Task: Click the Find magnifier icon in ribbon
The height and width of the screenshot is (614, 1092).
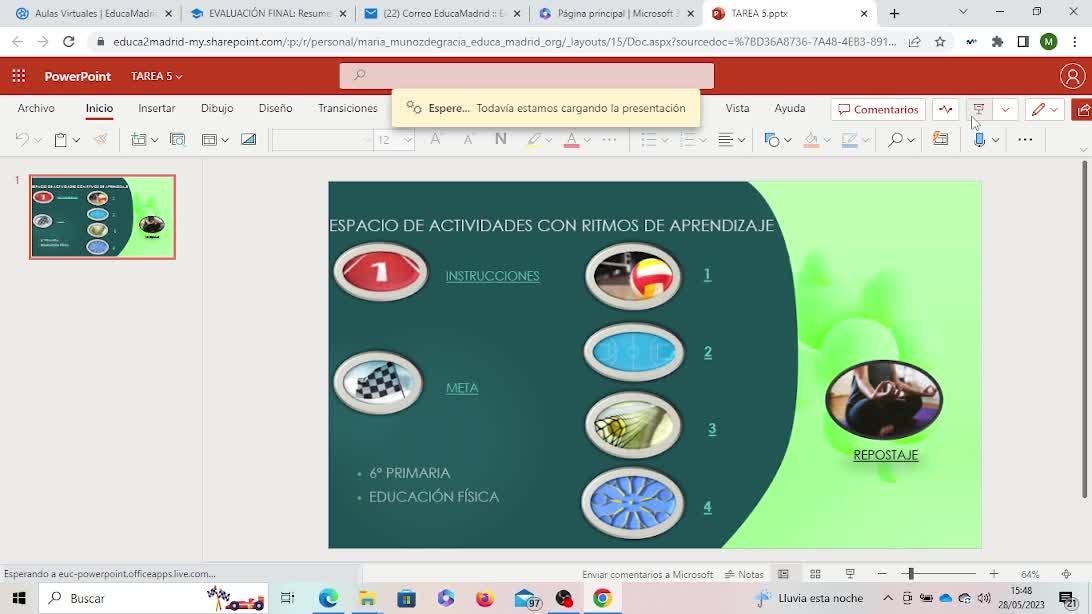Action: click(896, 140)
